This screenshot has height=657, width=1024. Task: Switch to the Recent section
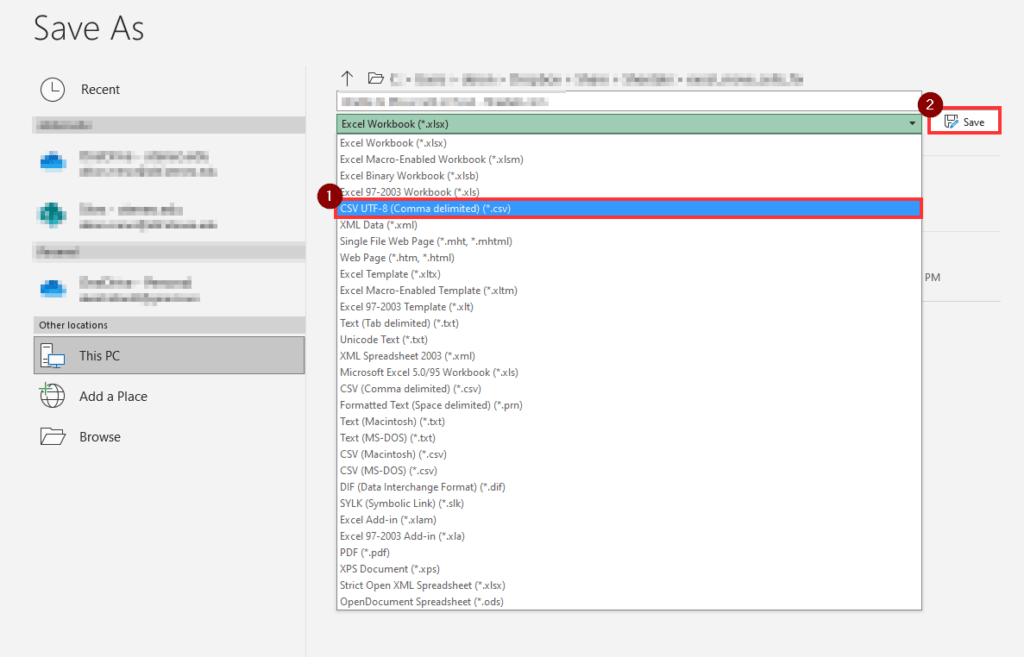(x=99, y=89)
